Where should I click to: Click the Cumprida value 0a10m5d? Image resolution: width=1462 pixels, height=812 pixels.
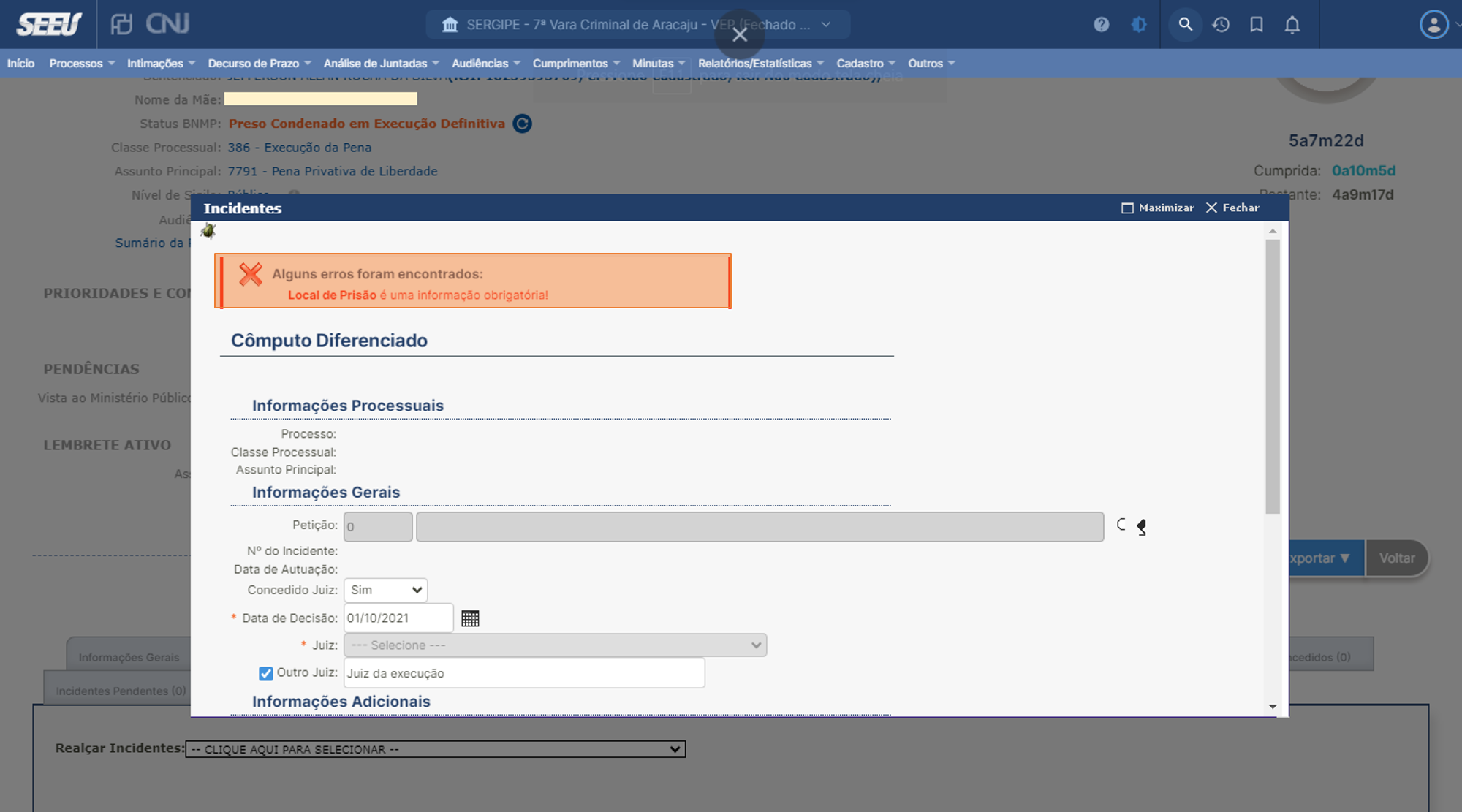click(1363, 171)
